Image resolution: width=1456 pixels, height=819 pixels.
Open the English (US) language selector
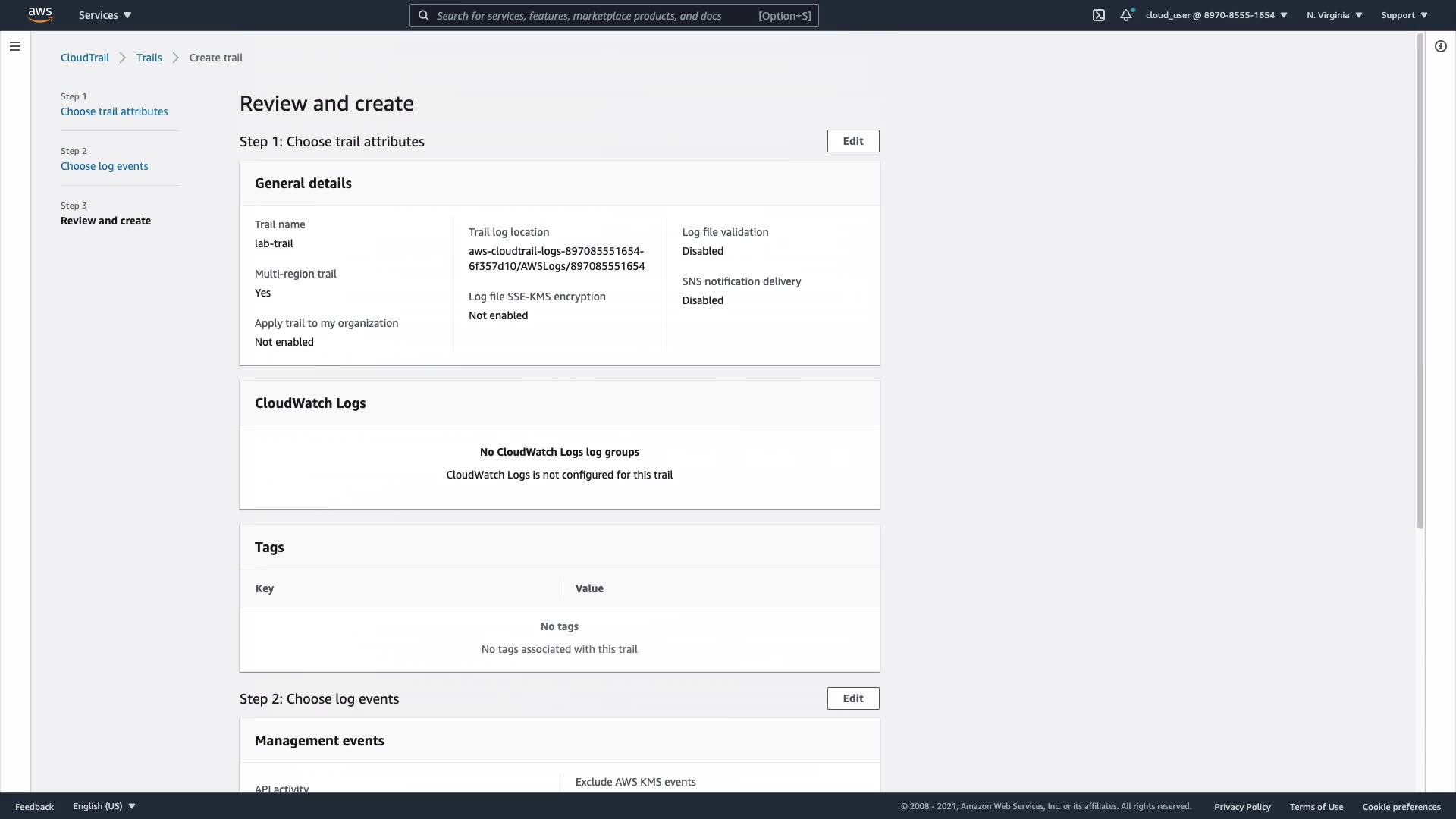point(104,806)
